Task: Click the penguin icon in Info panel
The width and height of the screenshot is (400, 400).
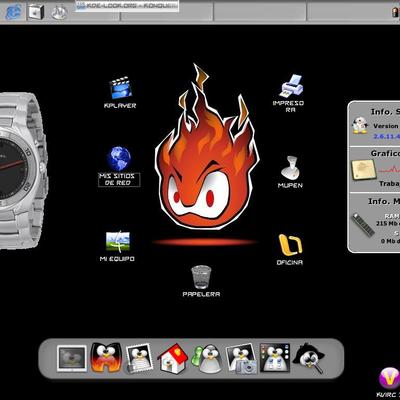Action: pos(360,125)
